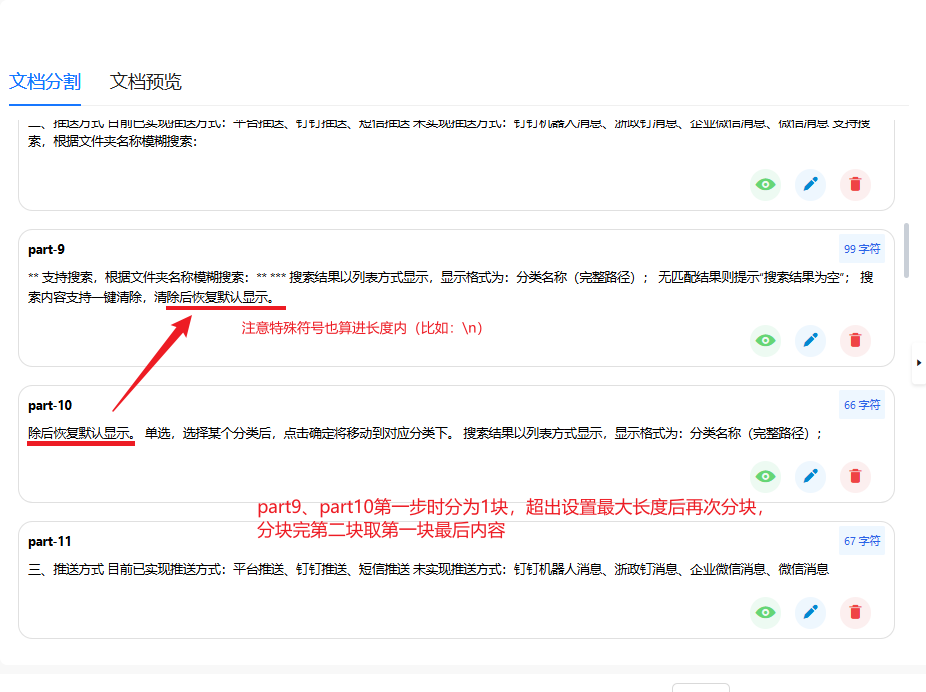Click the pencil edit icon for part-10
Screen dimensions: 926x692
(810, 477)
